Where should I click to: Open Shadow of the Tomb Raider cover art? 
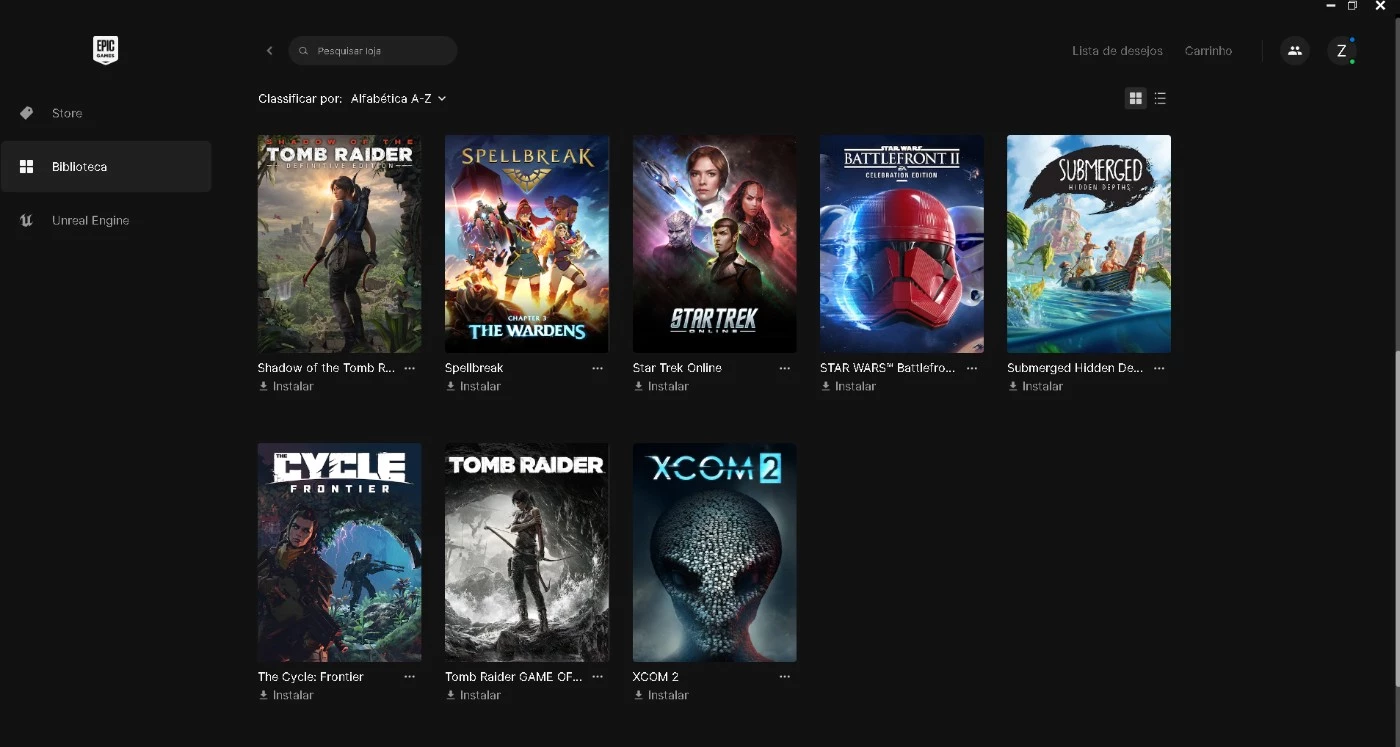click(339, 244)
